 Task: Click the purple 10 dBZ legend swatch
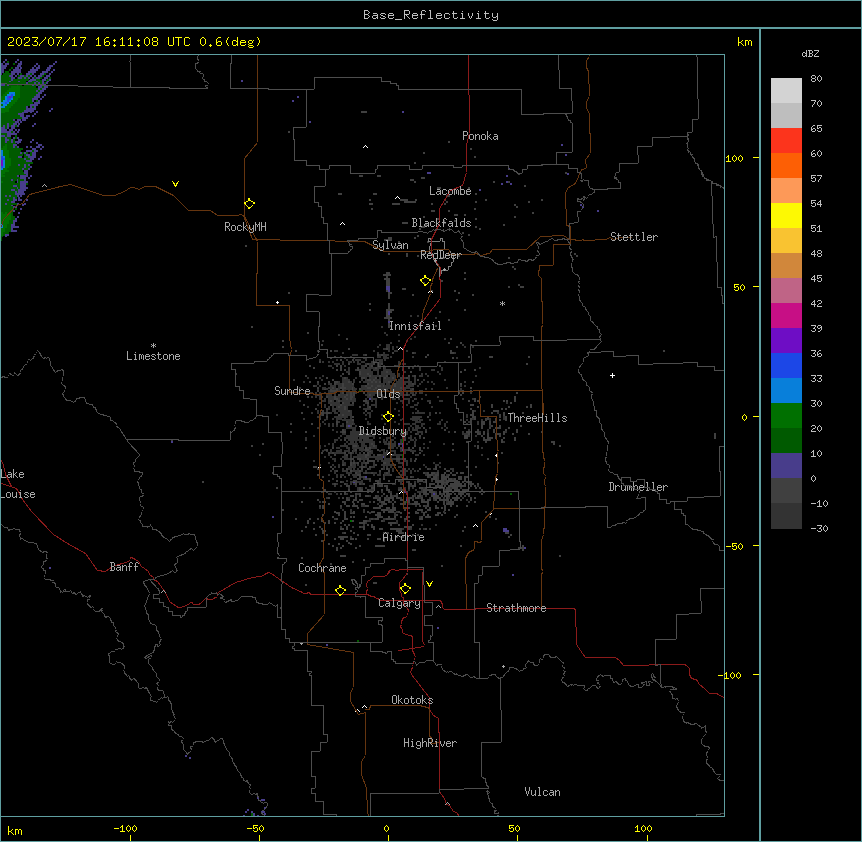coord(786,465)
